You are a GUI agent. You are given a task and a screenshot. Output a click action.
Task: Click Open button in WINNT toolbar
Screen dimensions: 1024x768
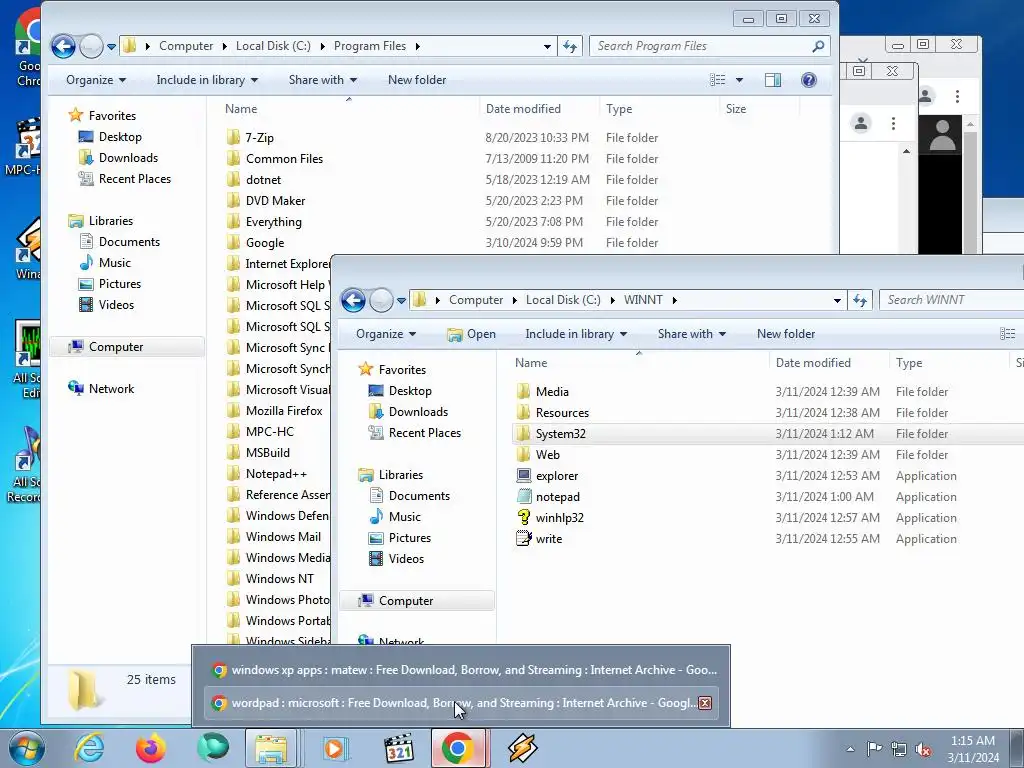click(x=472, y=334)
